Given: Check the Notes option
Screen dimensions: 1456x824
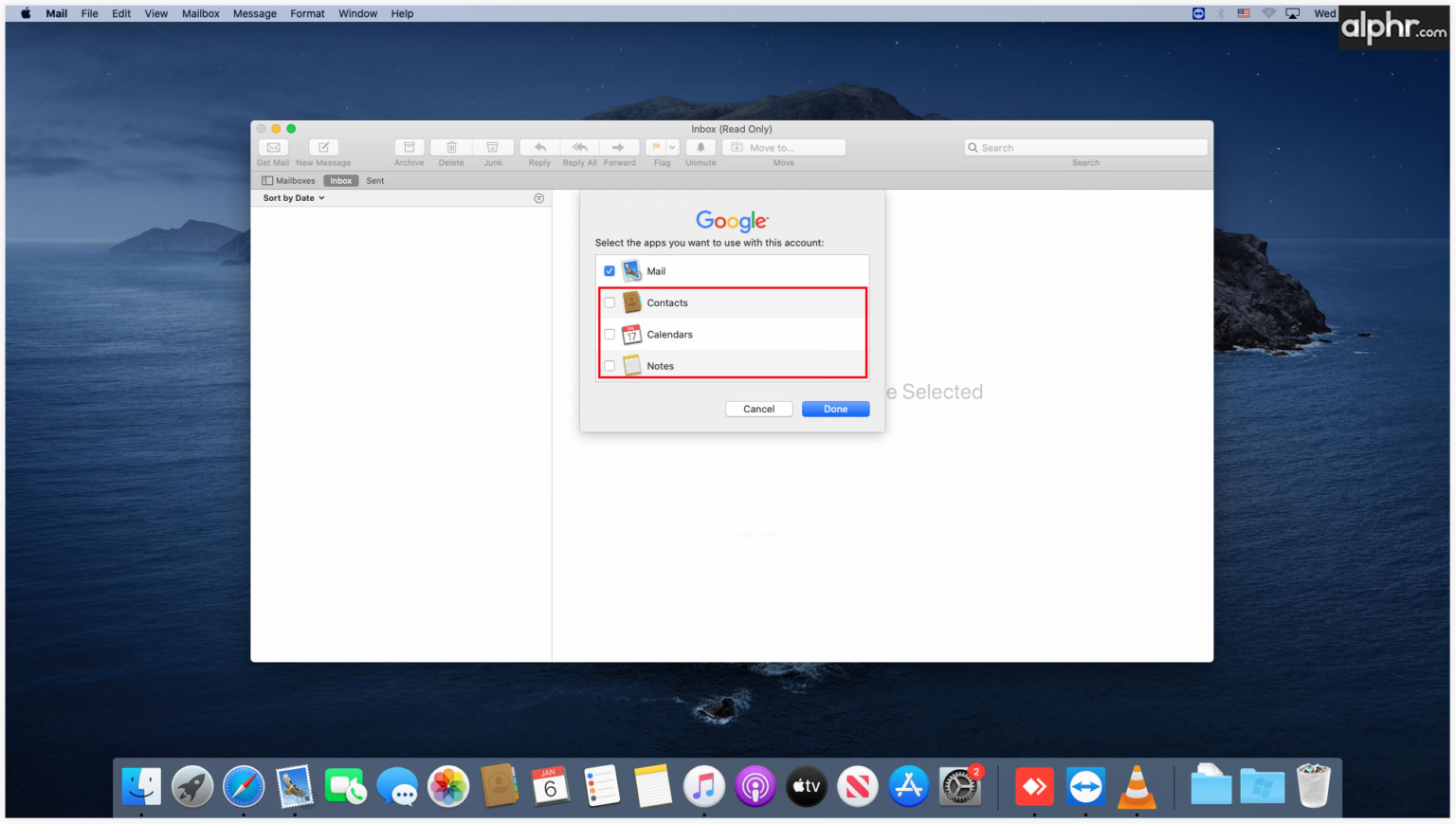Looking at the screenshot, I should point(610,365).
